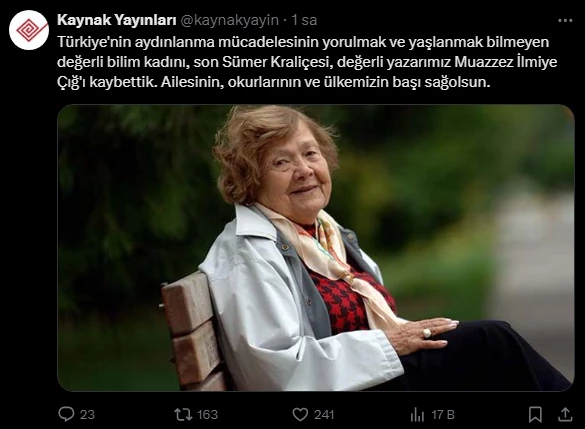Open the attached photo of the woman on the bench
This screenshot has height=429, width=585.
[316, 248]
